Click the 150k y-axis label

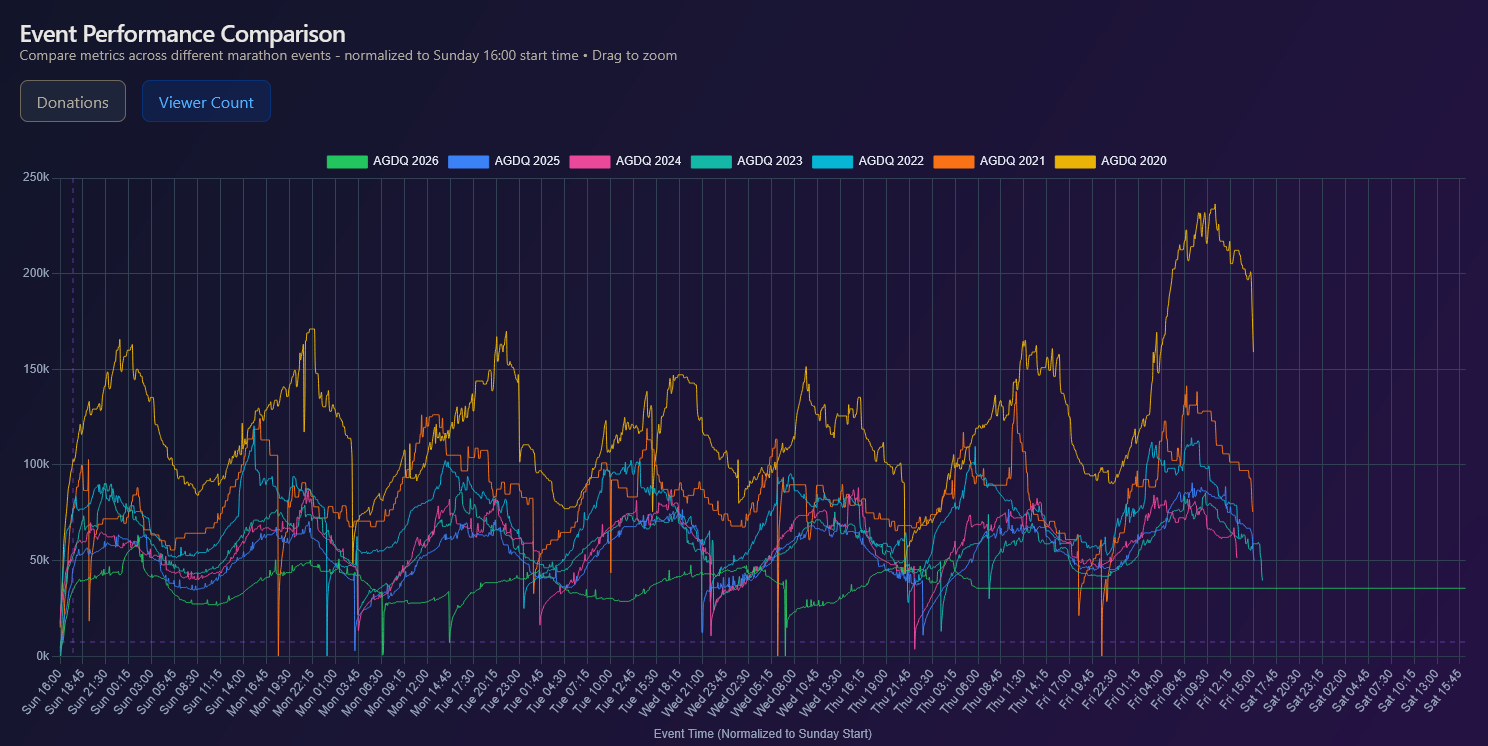[x=36, y=369]
